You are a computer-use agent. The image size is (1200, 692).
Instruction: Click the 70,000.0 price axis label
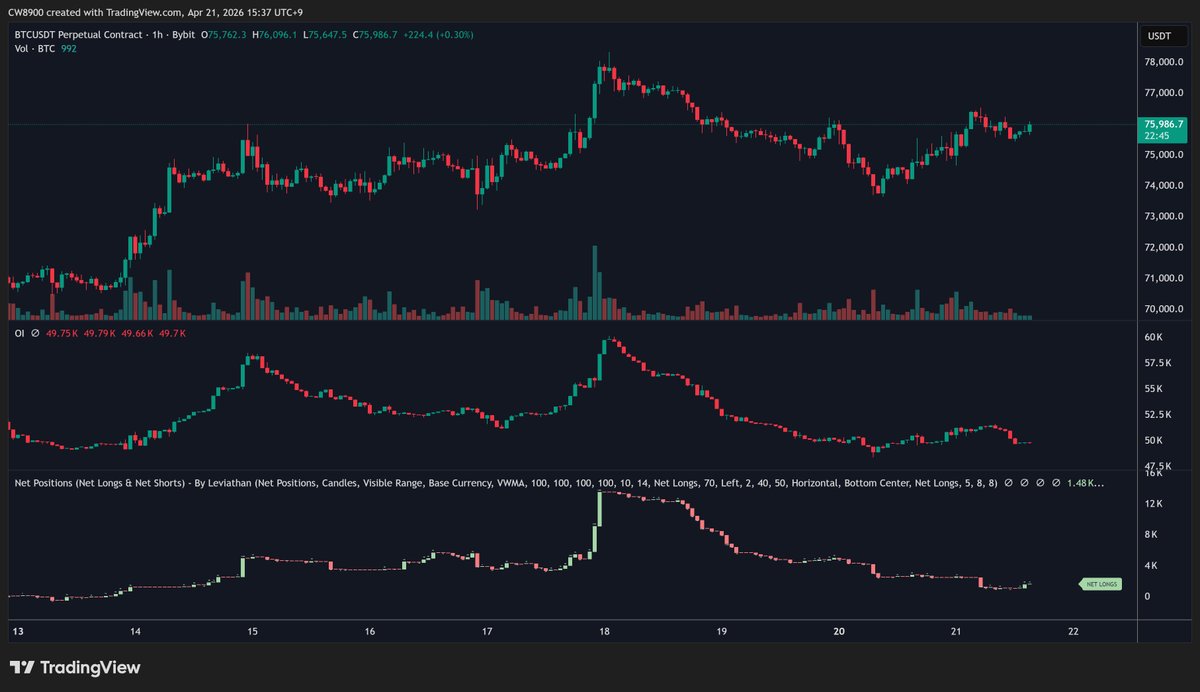pos(1162,309)
